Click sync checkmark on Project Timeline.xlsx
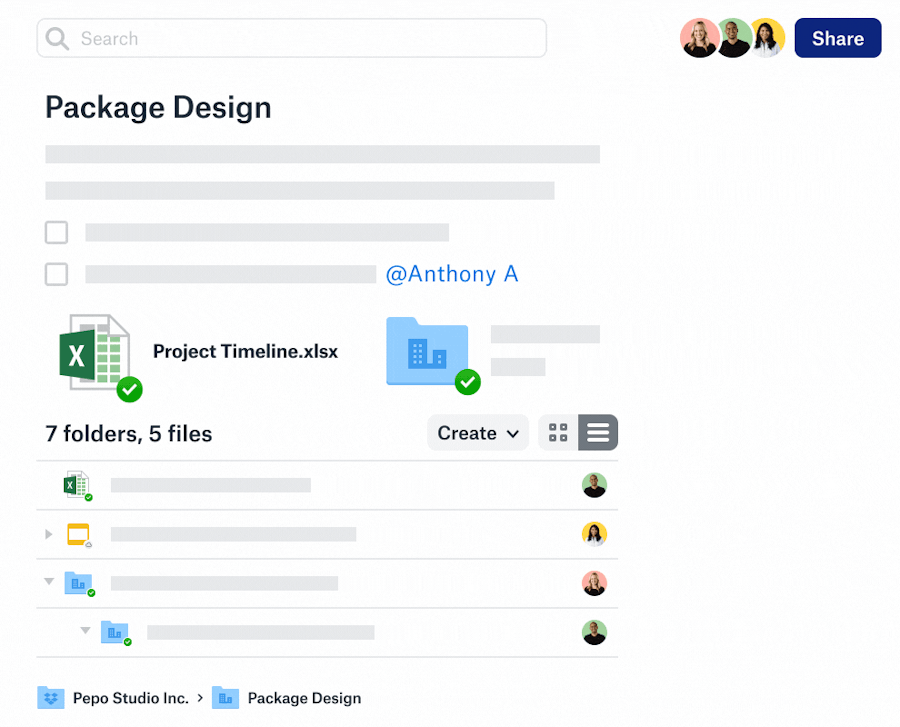The image size is (900, 727). point(130,390)
